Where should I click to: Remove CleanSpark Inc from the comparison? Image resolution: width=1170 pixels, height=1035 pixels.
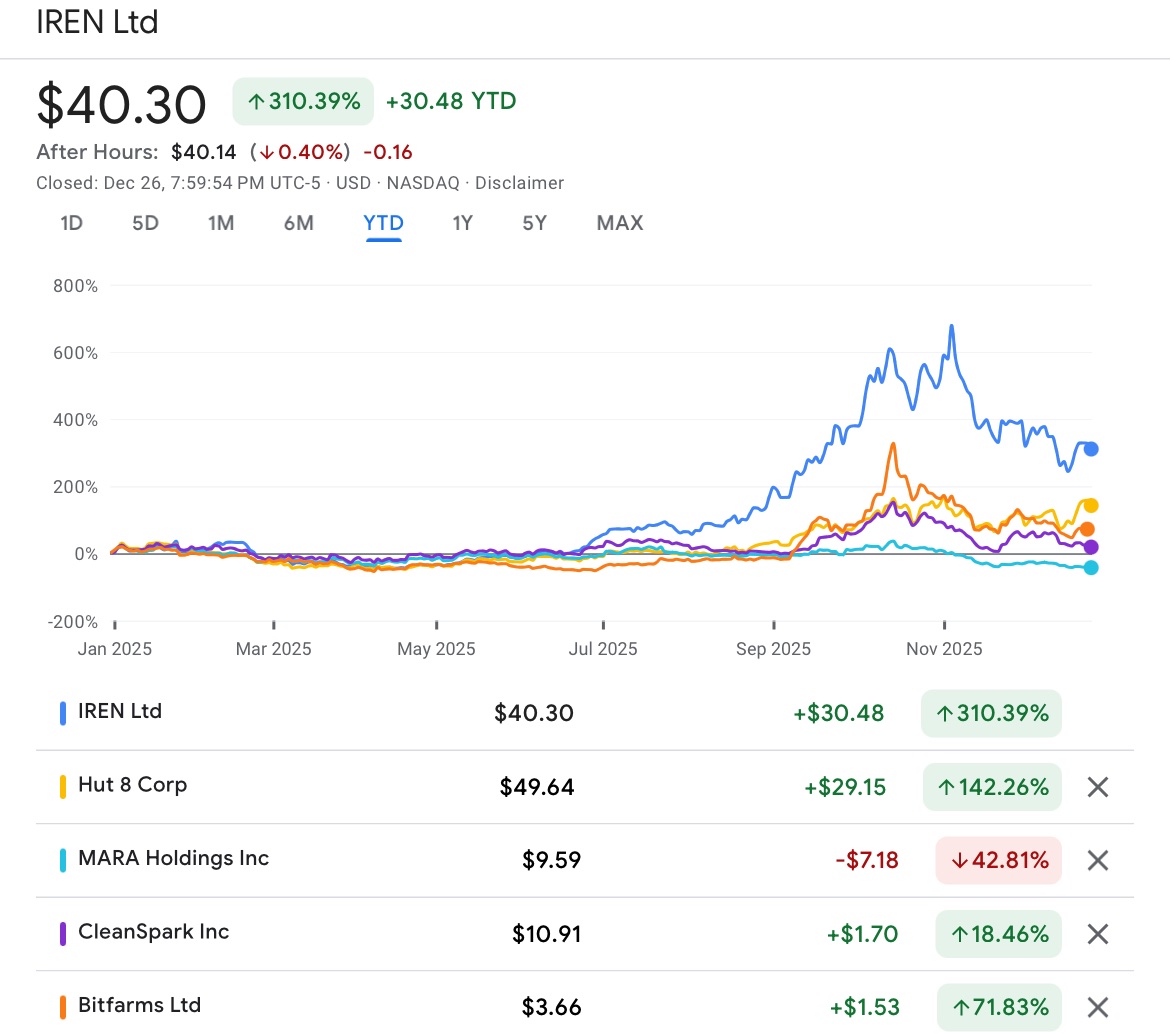coord(1096,934)
